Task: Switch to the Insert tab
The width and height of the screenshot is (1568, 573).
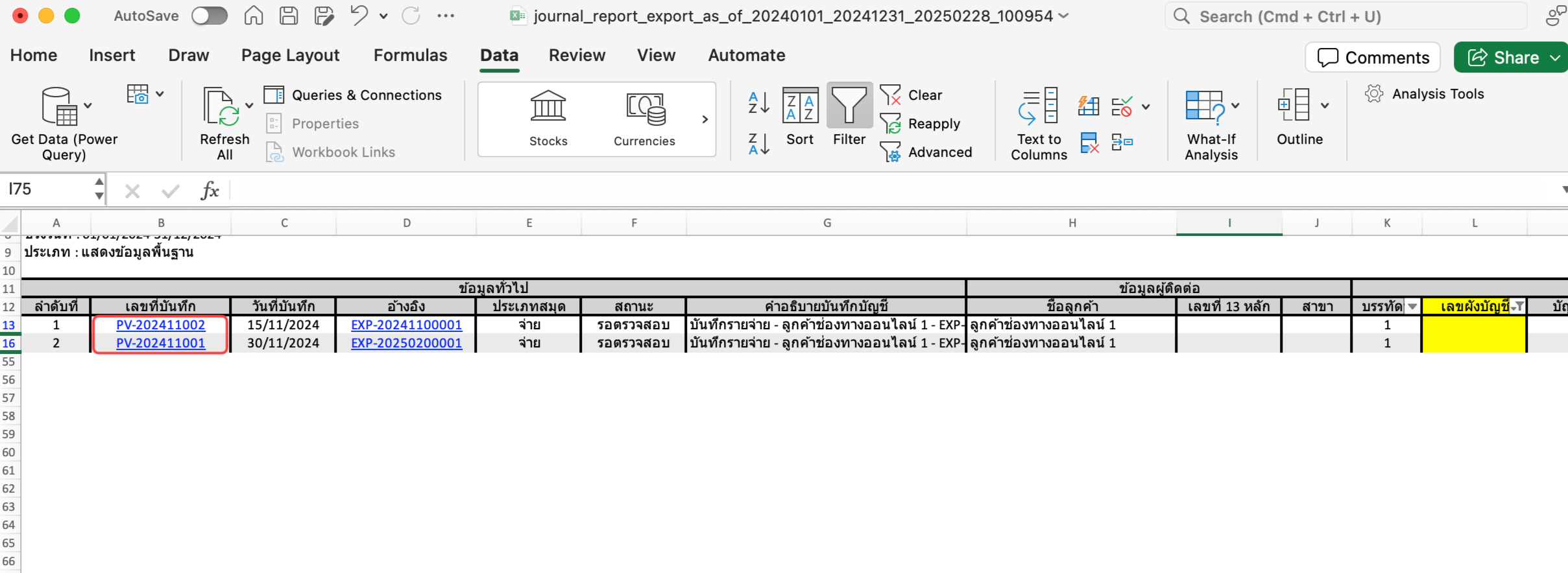Action: tap(112, 56)
